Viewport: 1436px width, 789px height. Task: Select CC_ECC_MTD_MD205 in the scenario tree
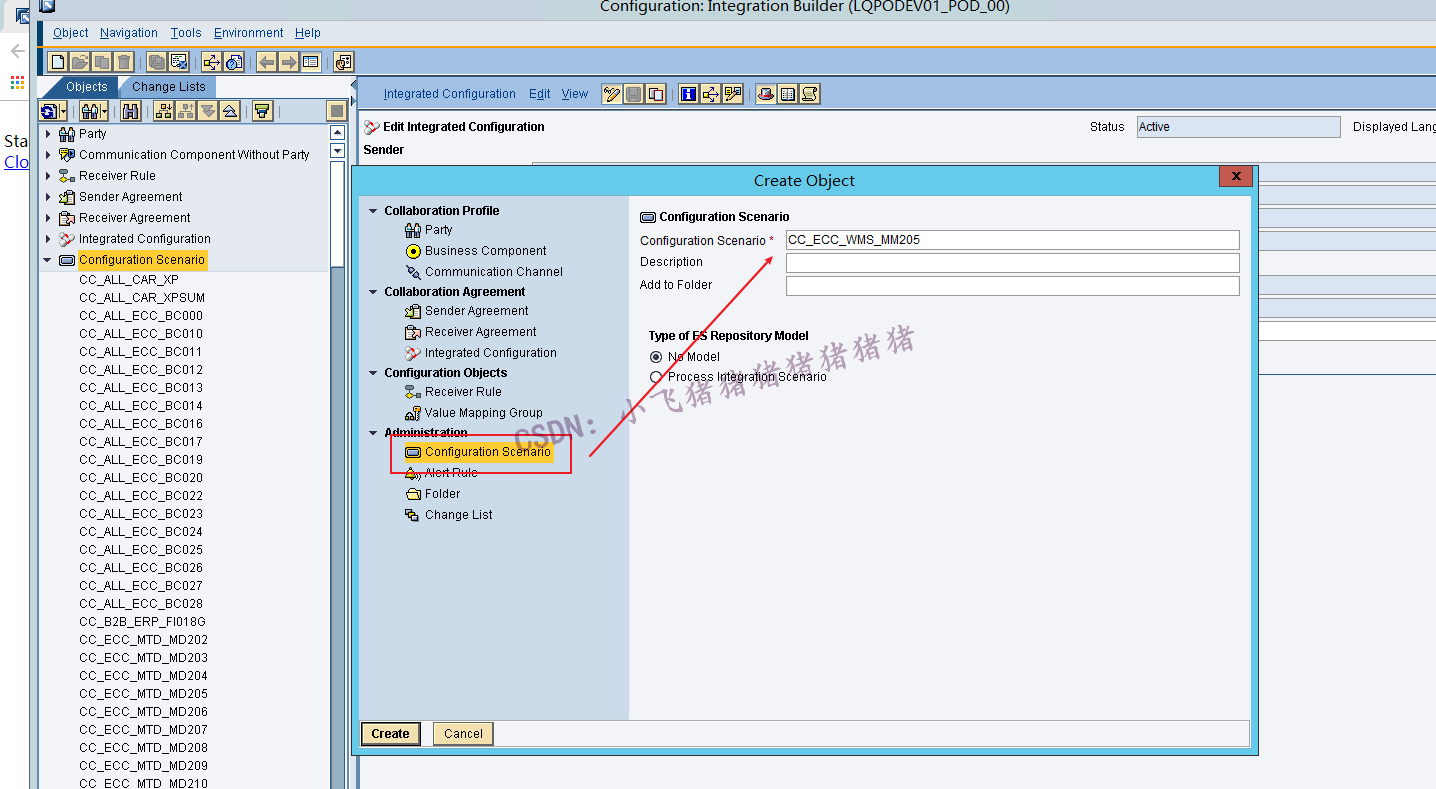coord(144,694)
